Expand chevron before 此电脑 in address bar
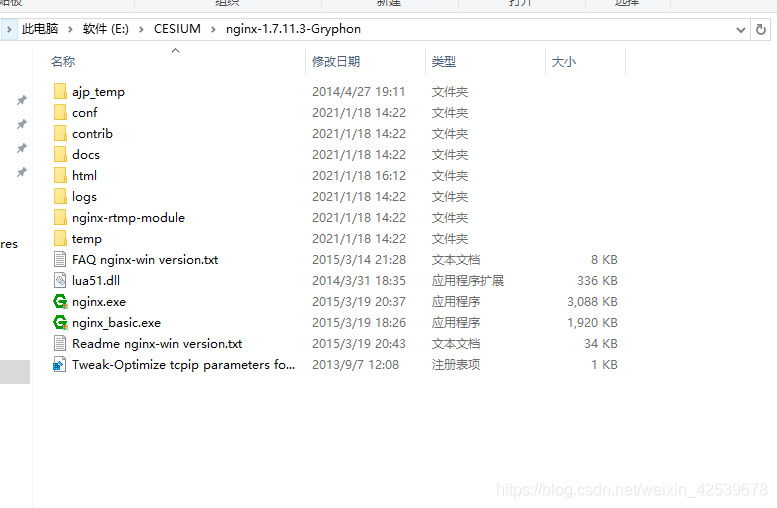 coord(9,29)
